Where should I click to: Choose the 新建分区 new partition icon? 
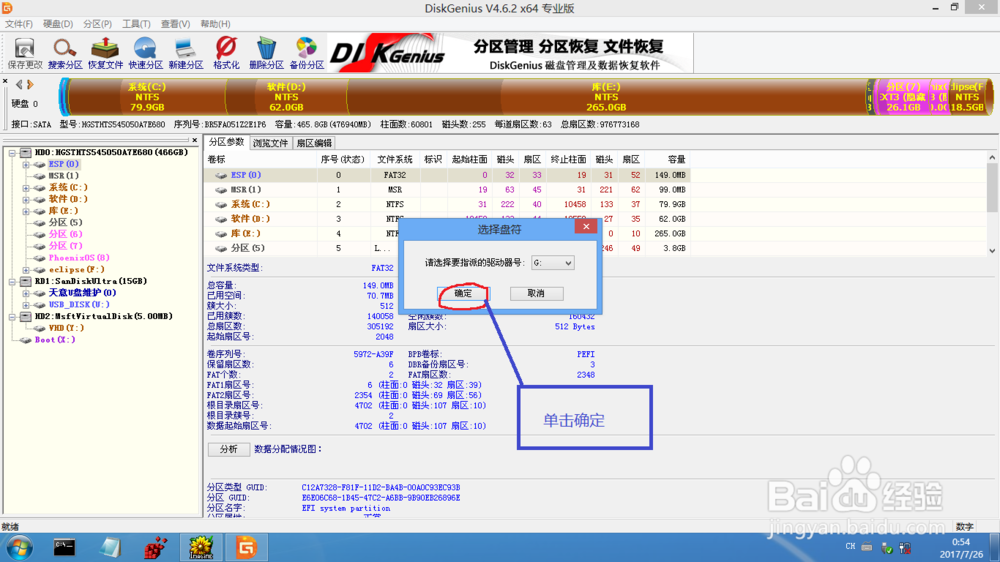click(x=186, y=53)
